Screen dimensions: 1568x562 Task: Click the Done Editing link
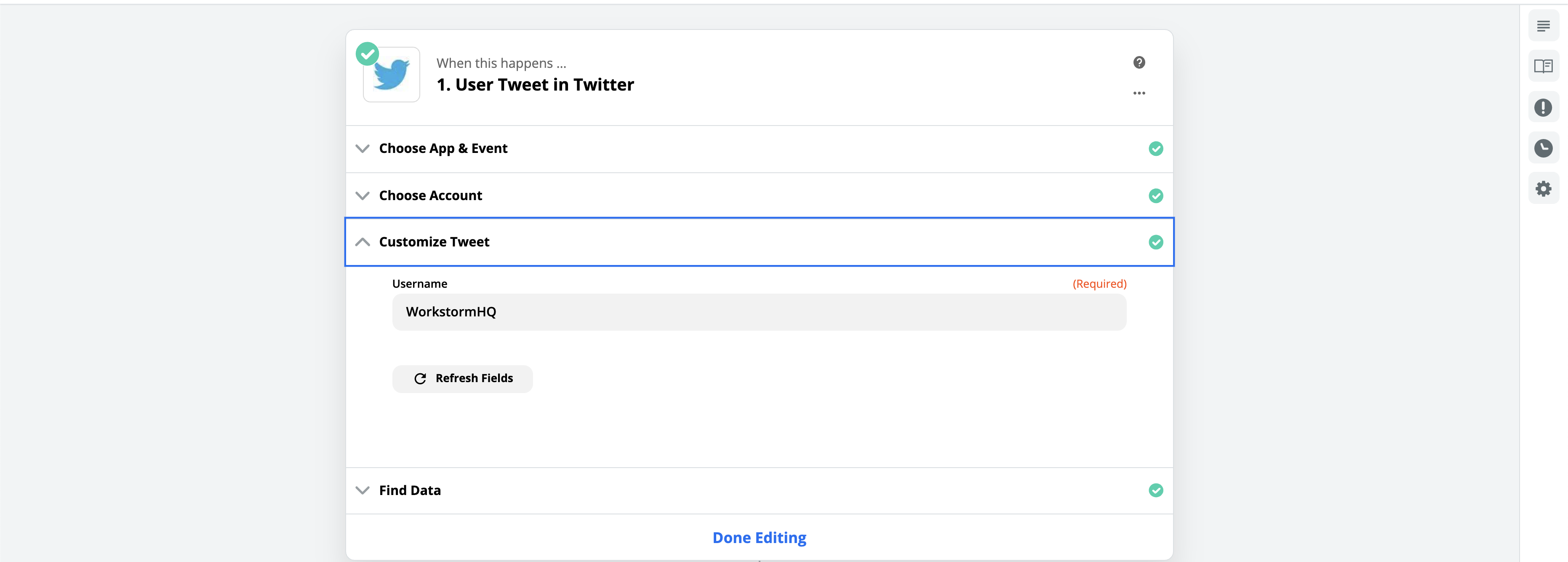point(759,538)
